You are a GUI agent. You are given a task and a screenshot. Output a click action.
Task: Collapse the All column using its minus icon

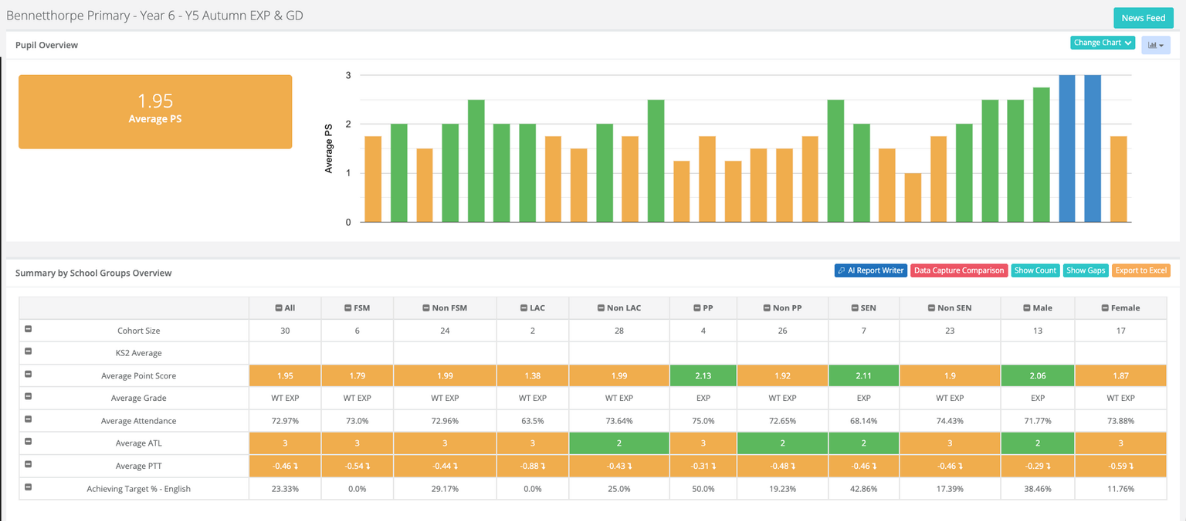pos(279,308)
